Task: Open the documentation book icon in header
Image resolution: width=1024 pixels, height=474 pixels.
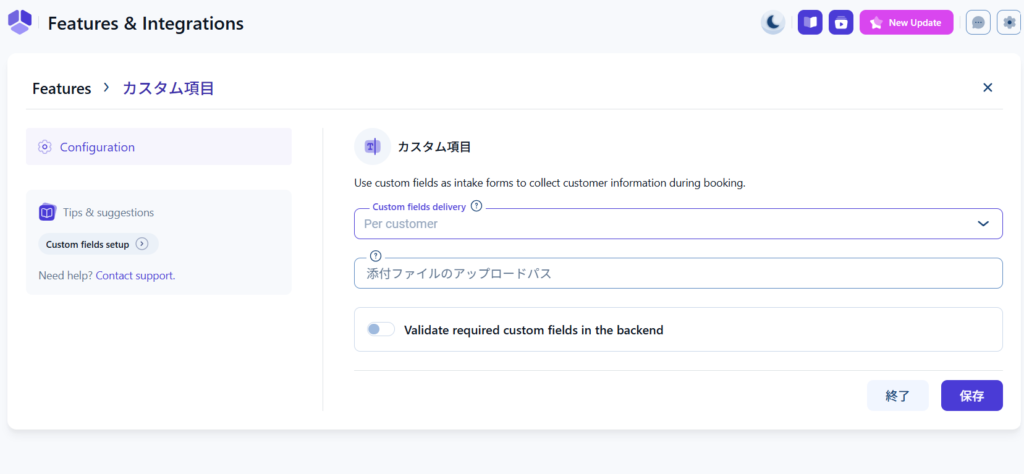Action: coord(809,22)
